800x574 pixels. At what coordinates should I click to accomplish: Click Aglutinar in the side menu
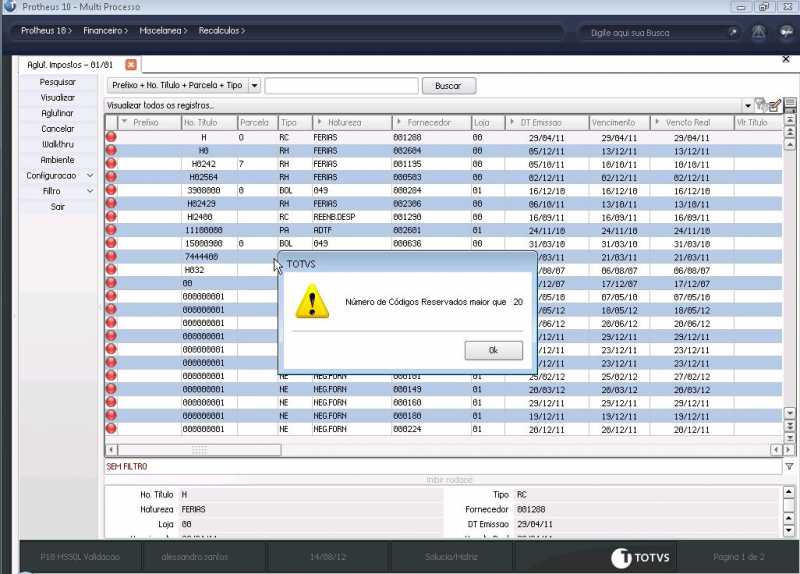pyautogui.click(x=58, y=113)
